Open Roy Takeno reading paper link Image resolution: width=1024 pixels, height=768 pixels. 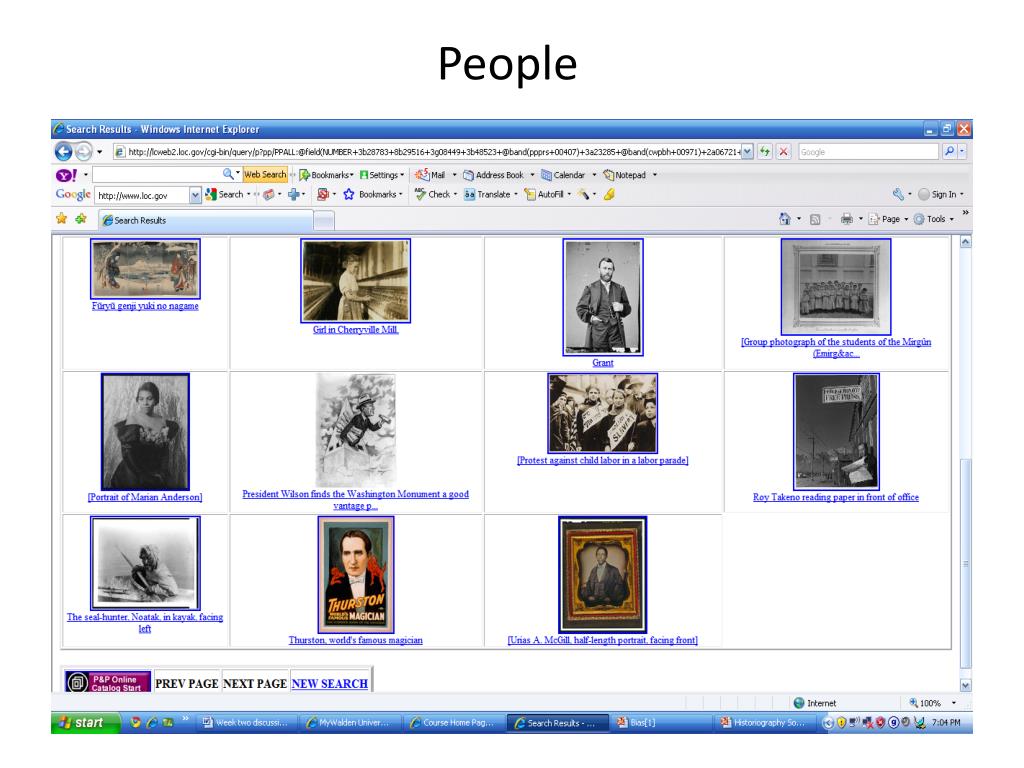coord(836,497)
